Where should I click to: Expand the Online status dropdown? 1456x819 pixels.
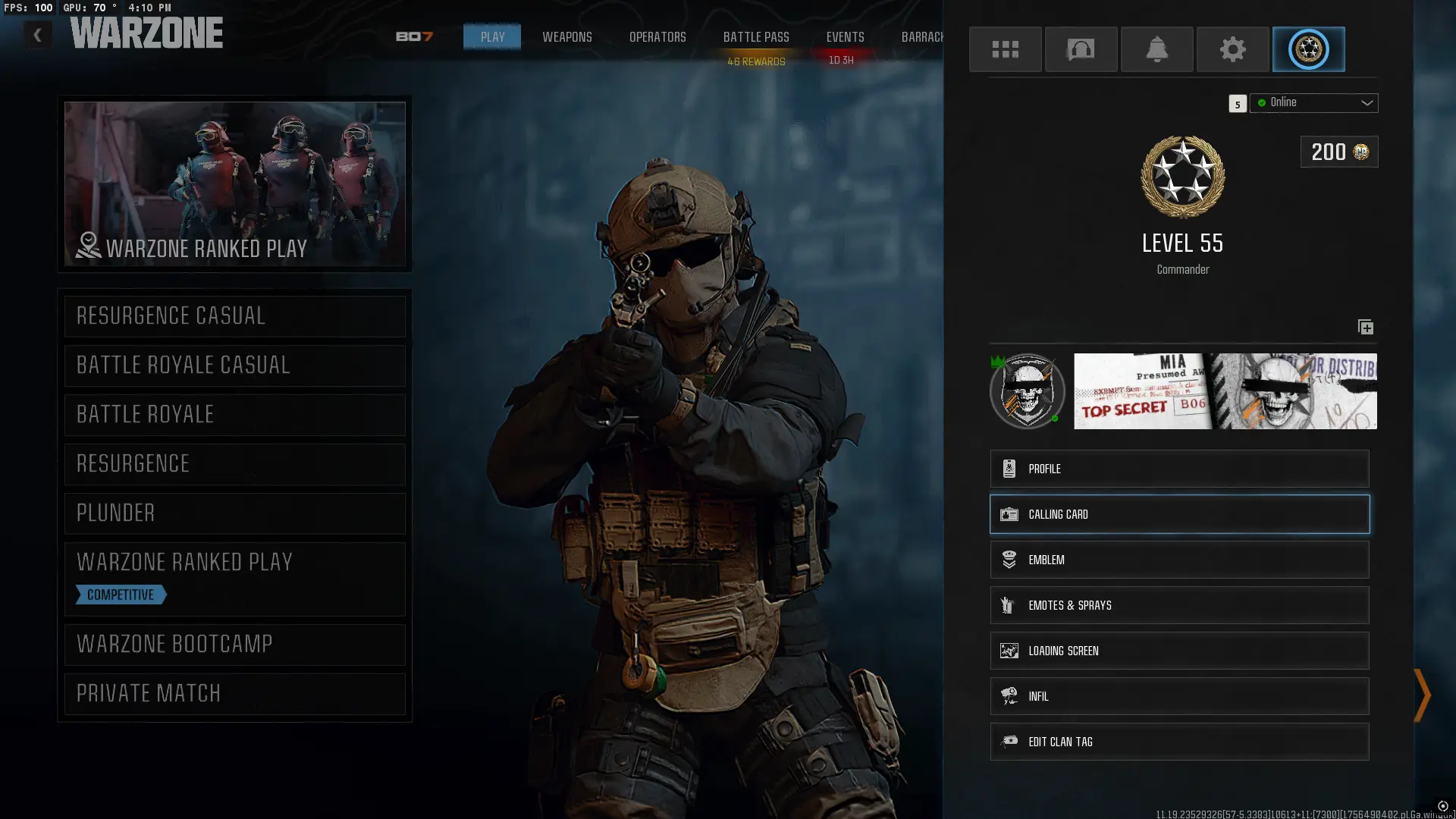[1313, 103]
